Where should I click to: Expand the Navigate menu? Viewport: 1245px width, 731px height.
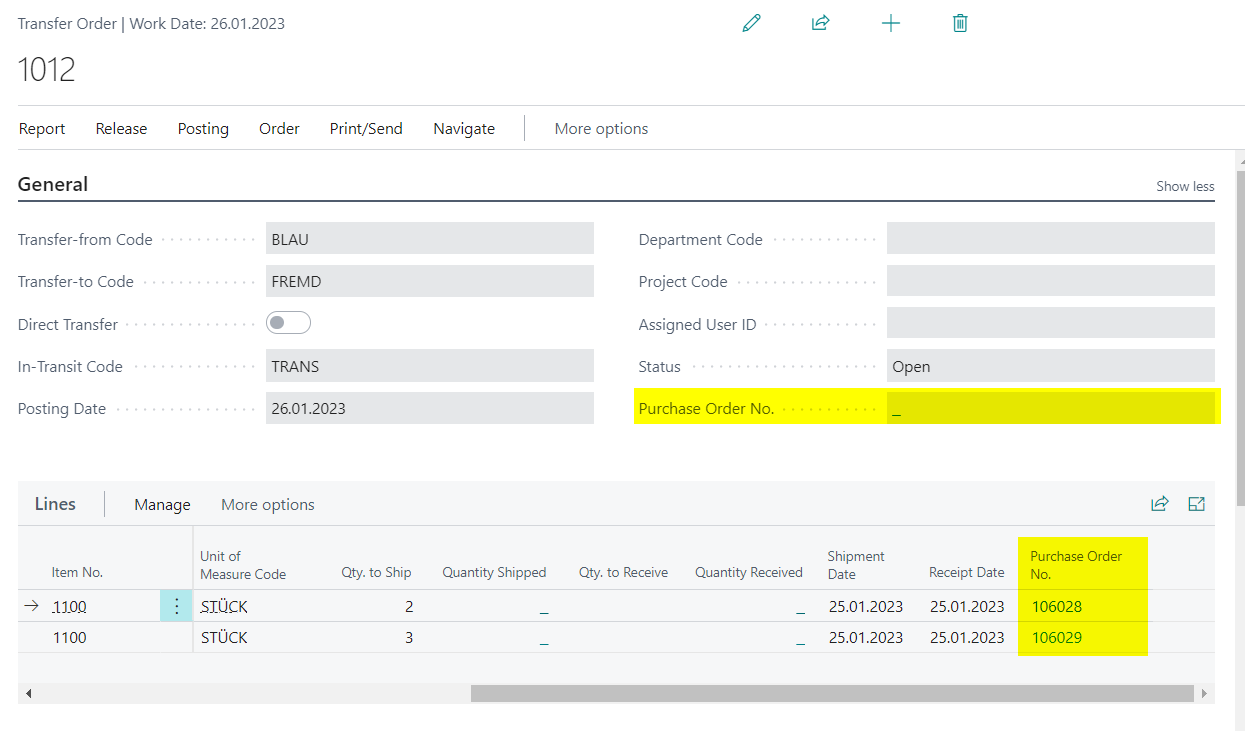(x=464, y=128)
